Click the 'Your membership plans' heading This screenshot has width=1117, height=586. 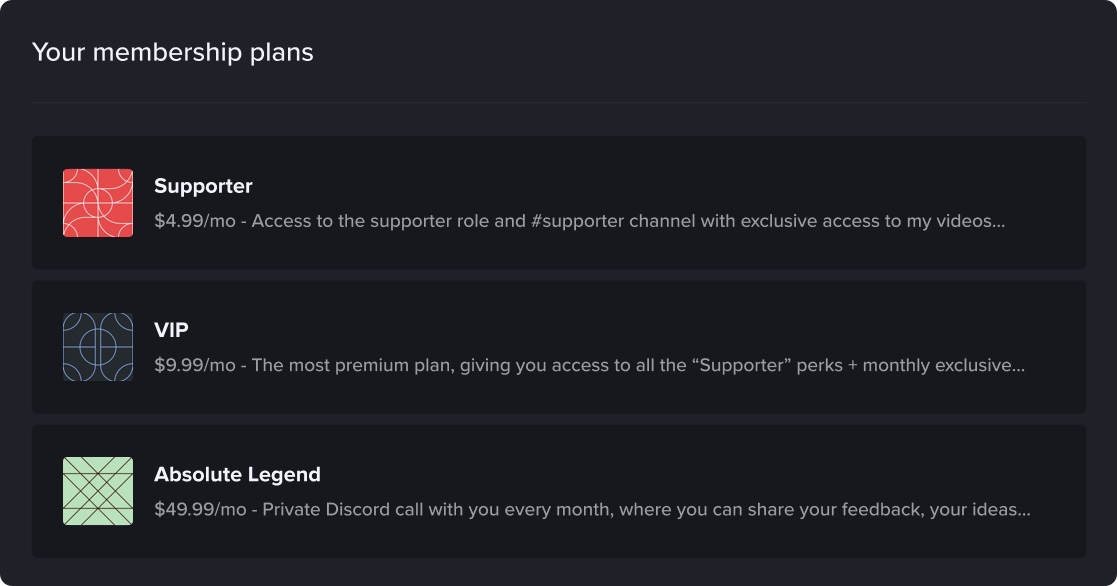tap(172, 52)
